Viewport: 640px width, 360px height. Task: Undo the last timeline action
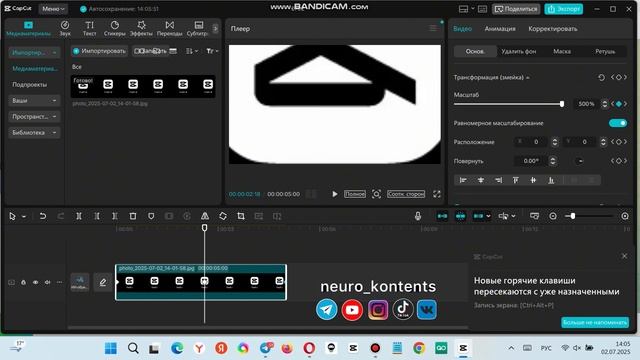(42, 216)
